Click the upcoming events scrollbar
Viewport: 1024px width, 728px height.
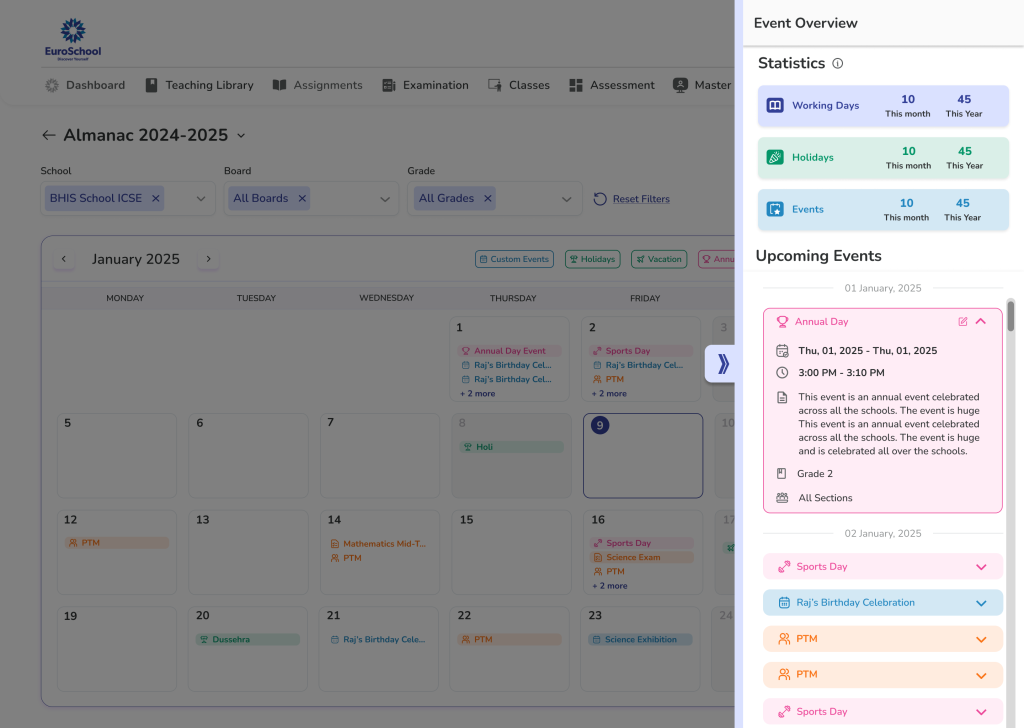point(1010,316)
